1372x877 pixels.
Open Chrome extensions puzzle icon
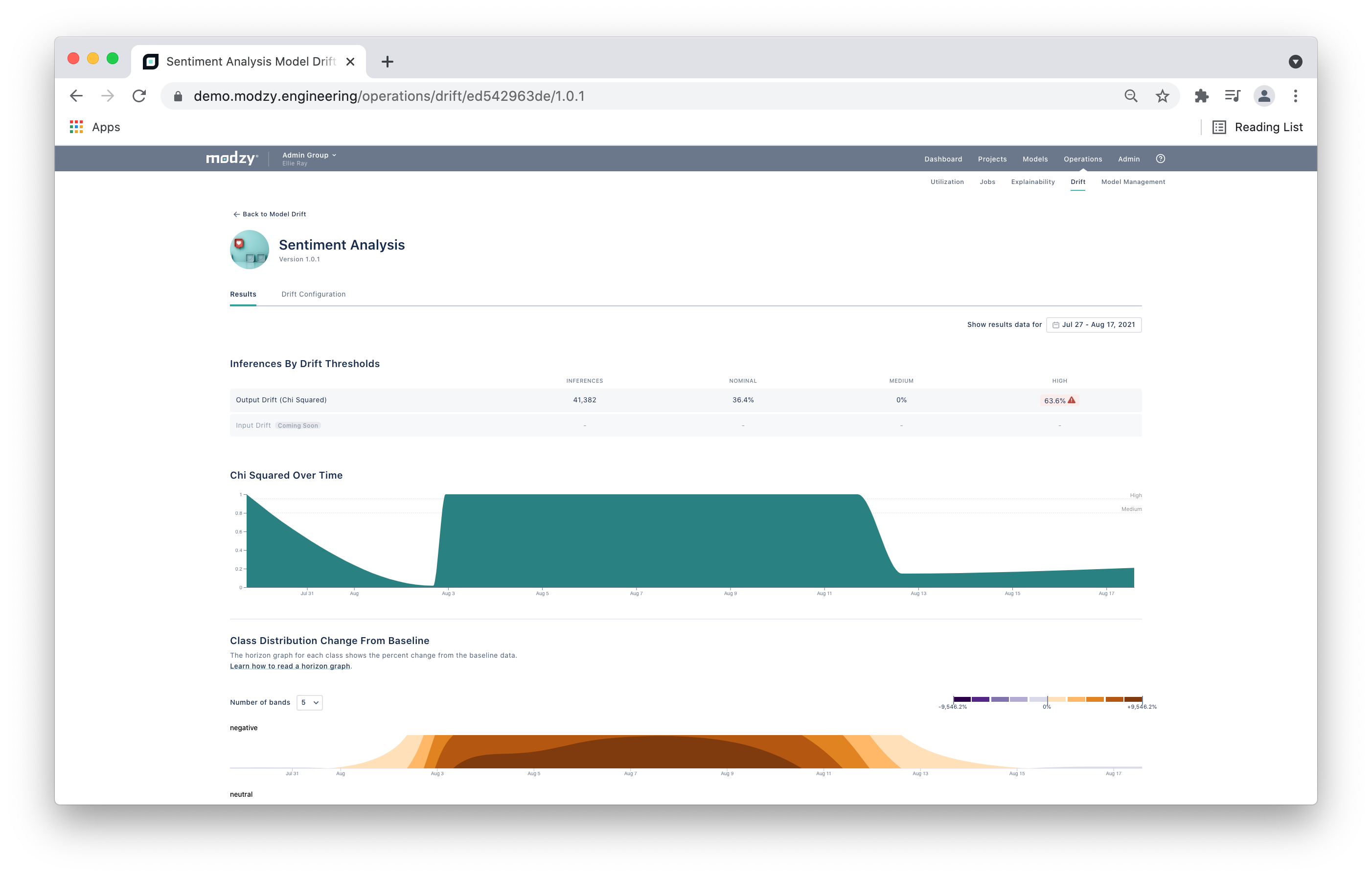point(1201,96)
